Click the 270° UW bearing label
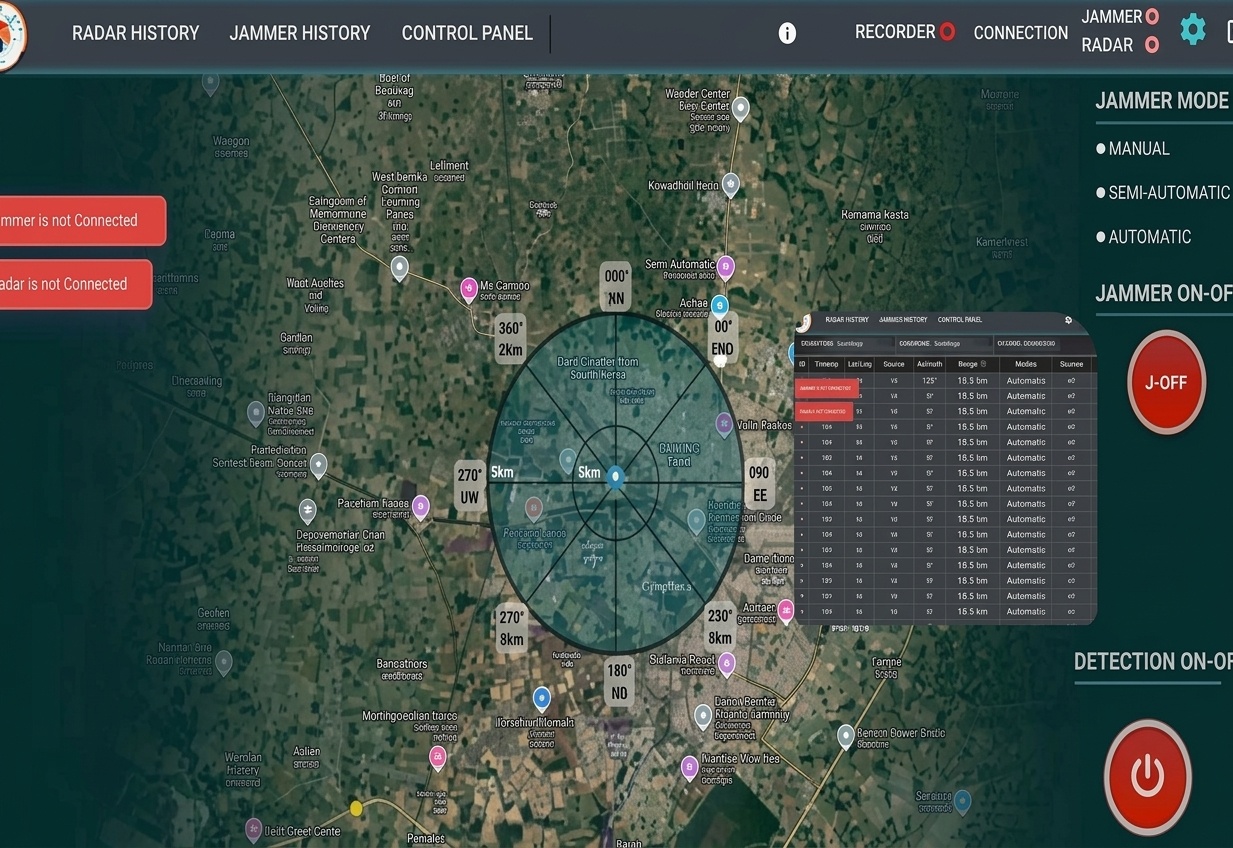1233x848 pixels. (x=469, y=486)
